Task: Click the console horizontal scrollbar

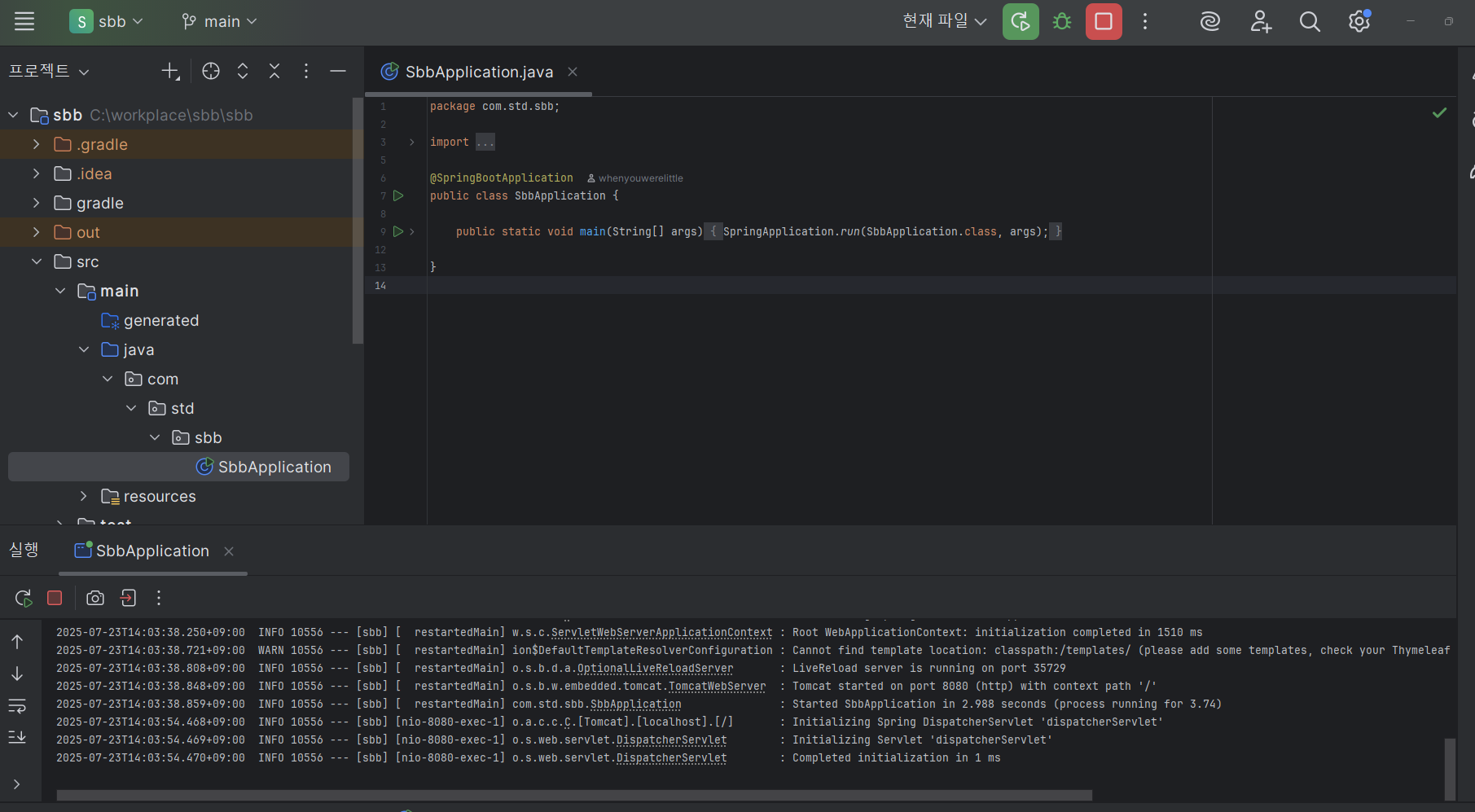Action: coord(574,795)
